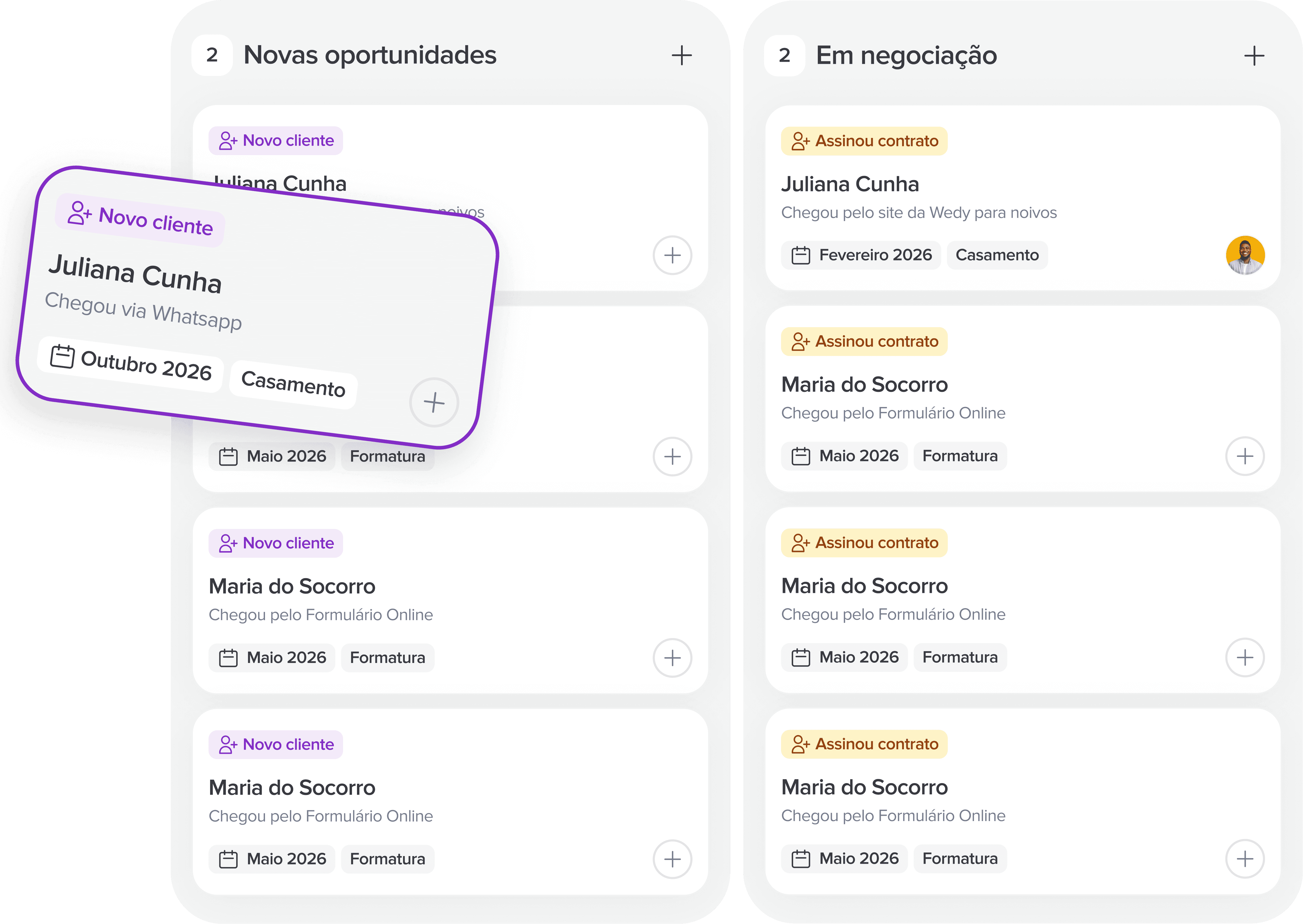
Task: Open Juliana Cunha card in Em negociação
Action: [850, 184]
